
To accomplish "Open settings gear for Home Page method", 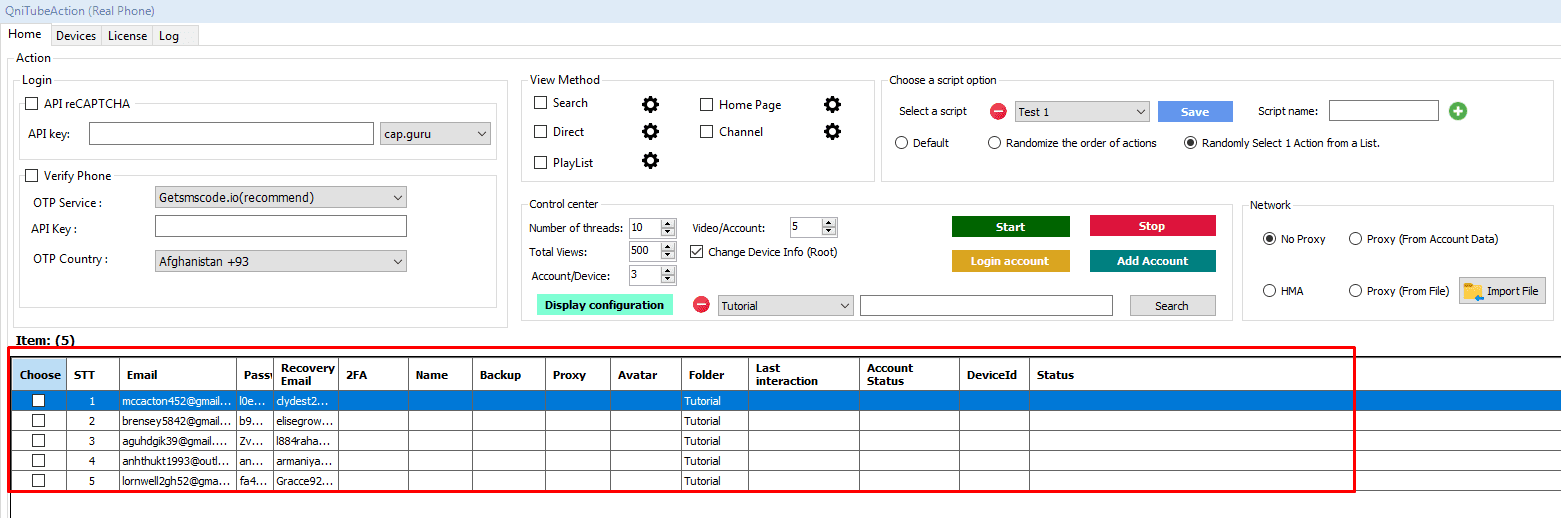I will point(832,104).
